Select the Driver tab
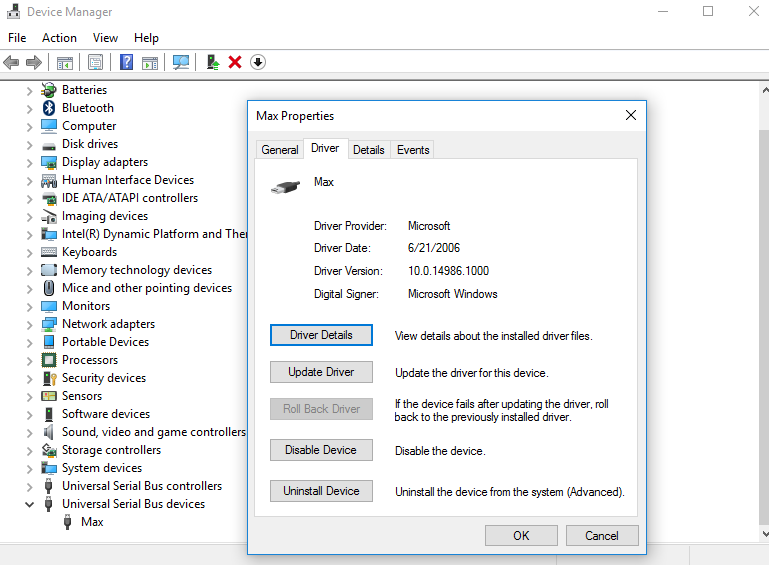This screenshot has width=769, height=565. click(325, 148)
